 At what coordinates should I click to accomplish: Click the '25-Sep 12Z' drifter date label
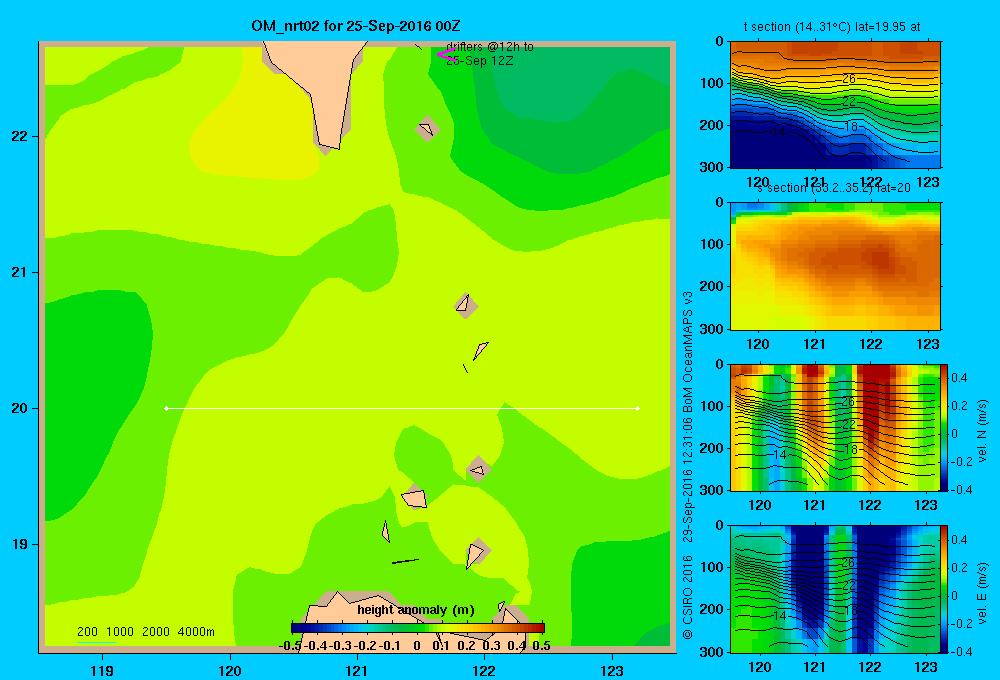click(x=480, y=61)
